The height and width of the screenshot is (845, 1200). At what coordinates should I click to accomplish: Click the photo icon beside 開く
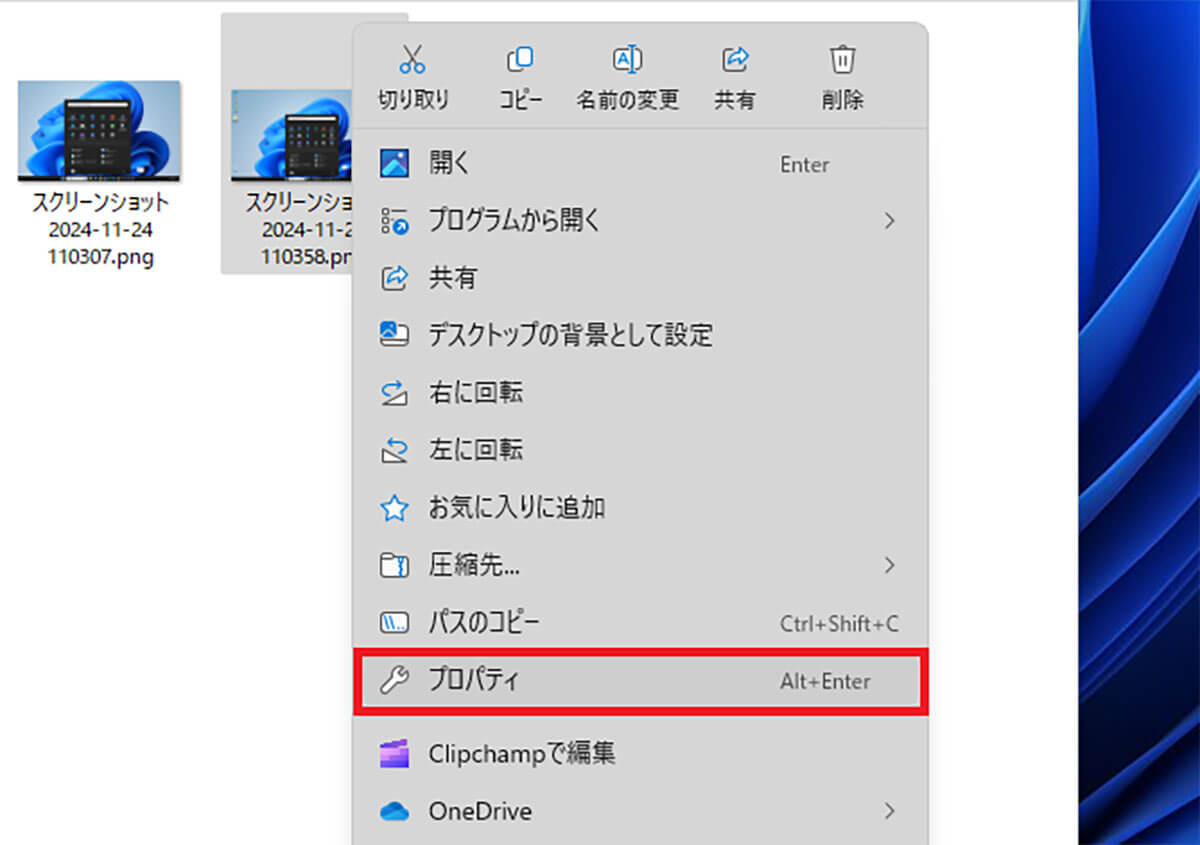point(395,164)
